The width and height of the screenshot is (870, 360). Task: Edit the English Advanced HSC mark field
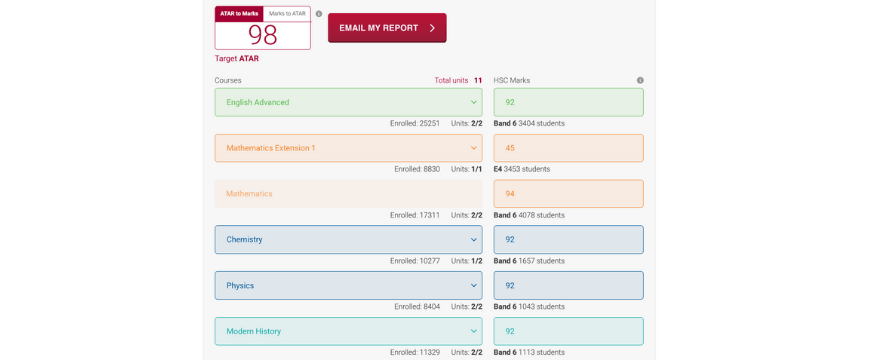click(x=569, y=102)
